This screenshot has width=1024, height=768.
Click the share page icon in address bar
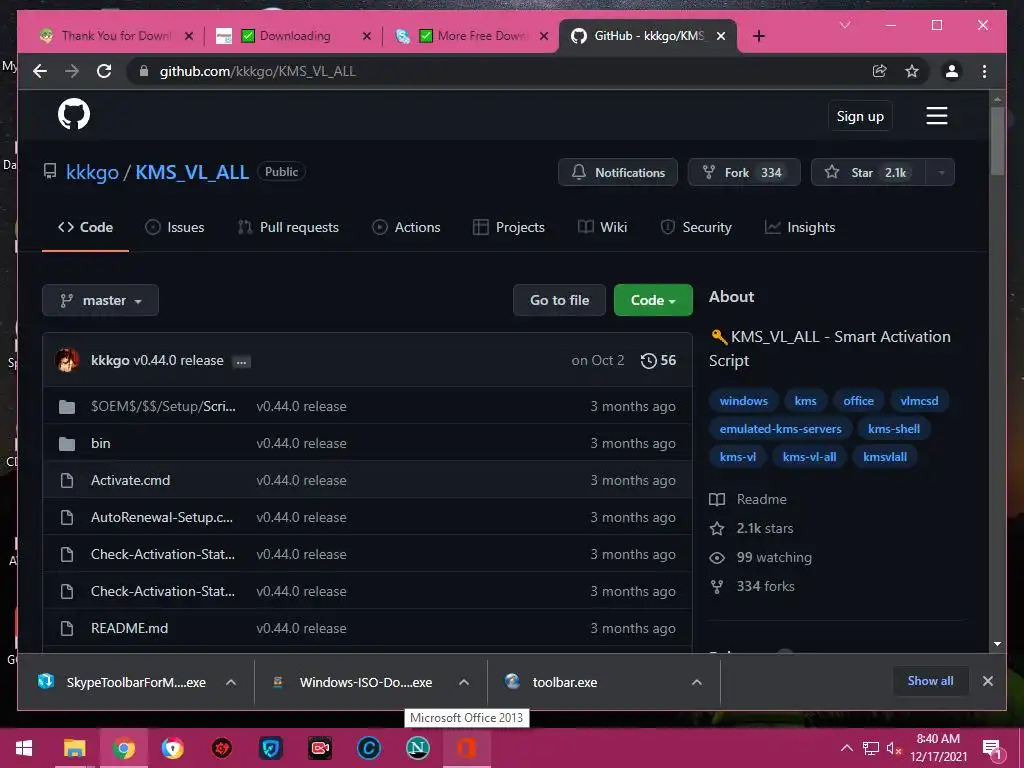pyautogui.click(x=880, y=71)
